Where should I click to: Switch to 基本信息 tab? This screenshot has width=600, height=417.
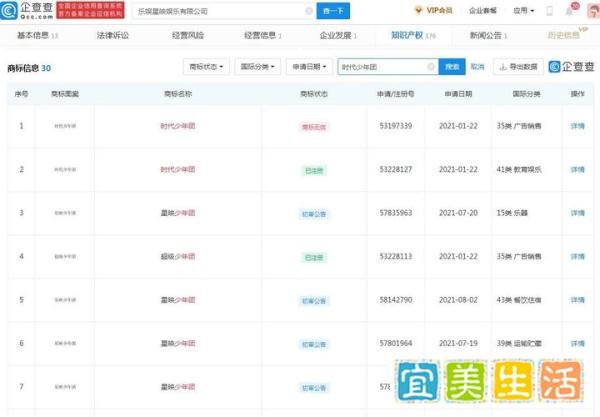37,36
